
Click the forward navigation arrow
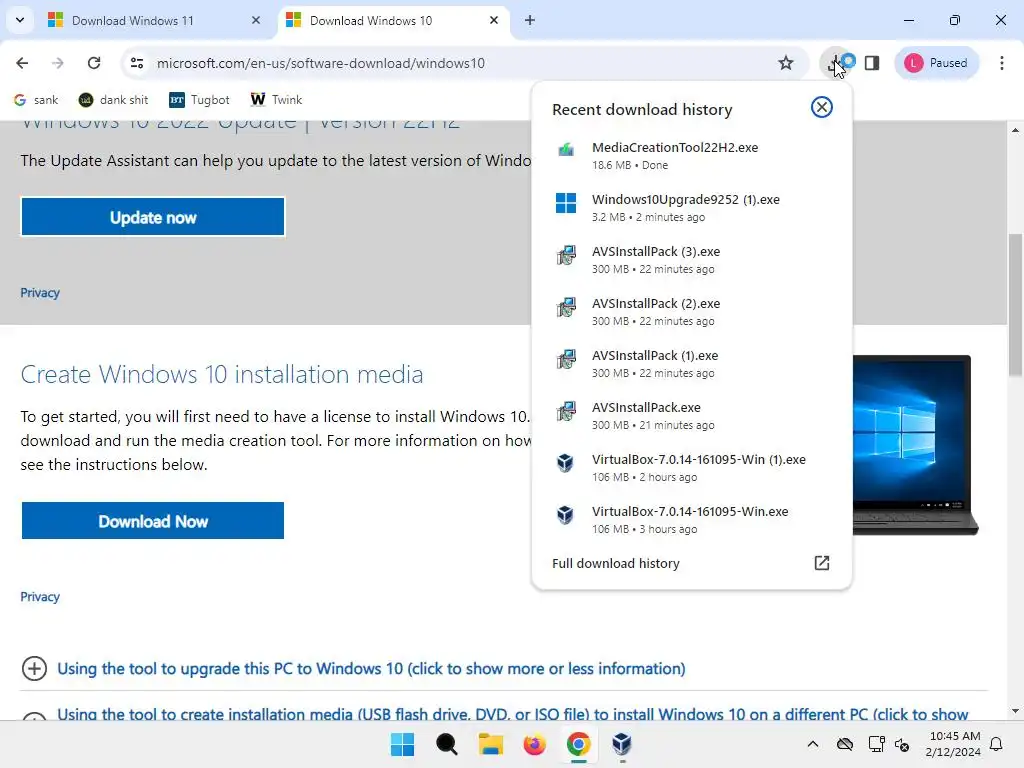pos(57,63)
